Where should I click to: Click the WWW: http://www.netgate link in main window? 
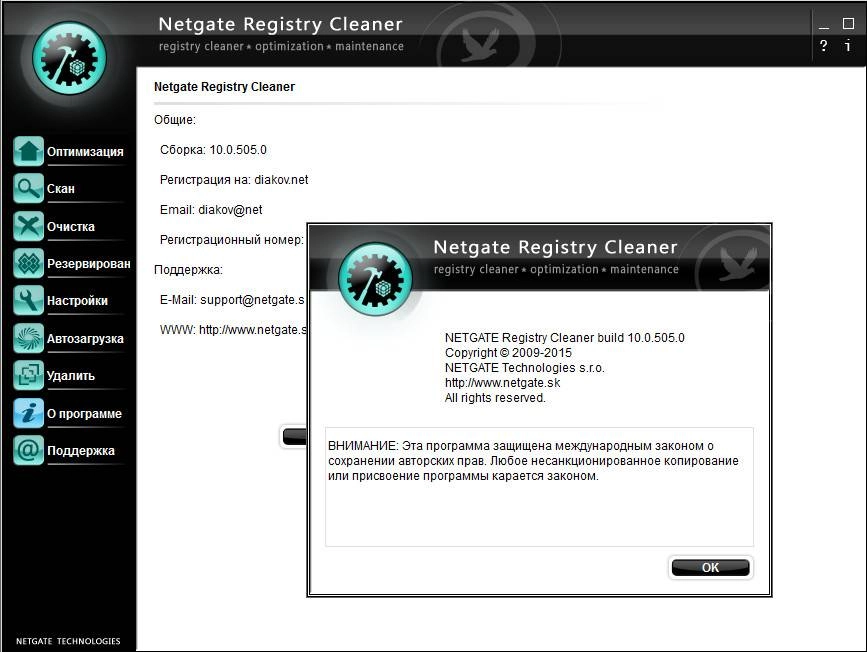[x=233, y=330]
